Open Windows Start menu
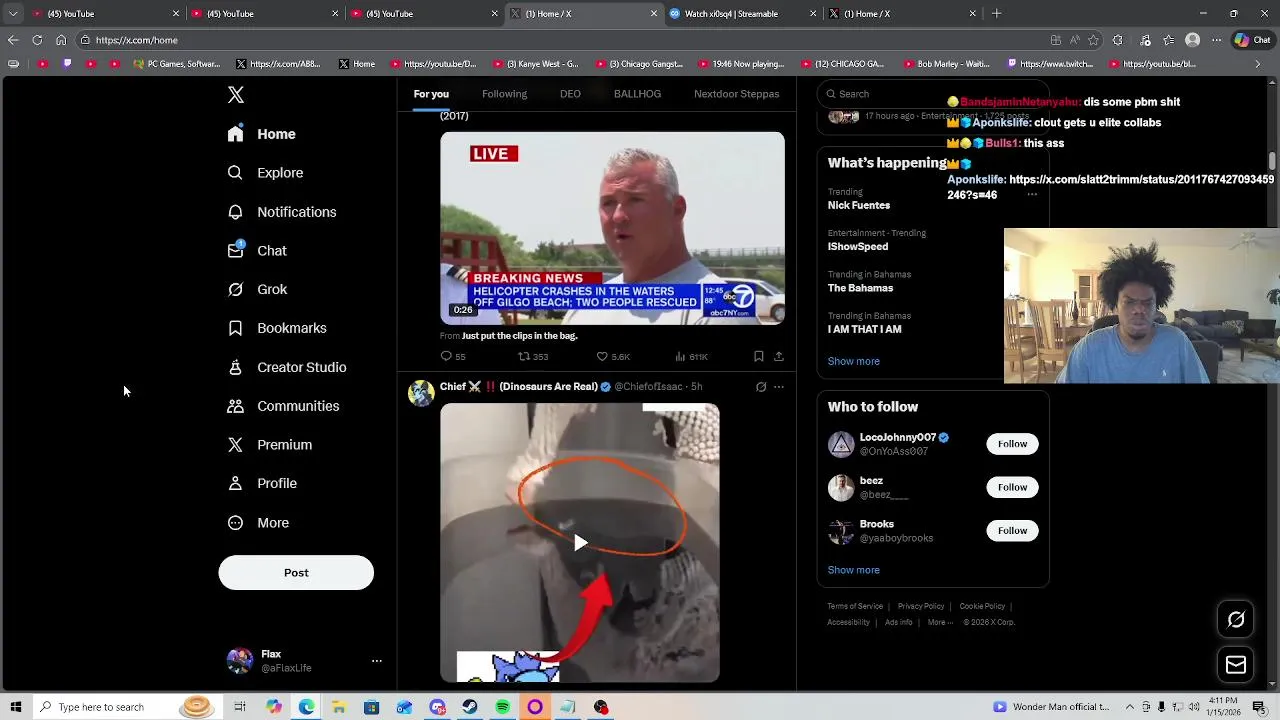 coord(15,707)
